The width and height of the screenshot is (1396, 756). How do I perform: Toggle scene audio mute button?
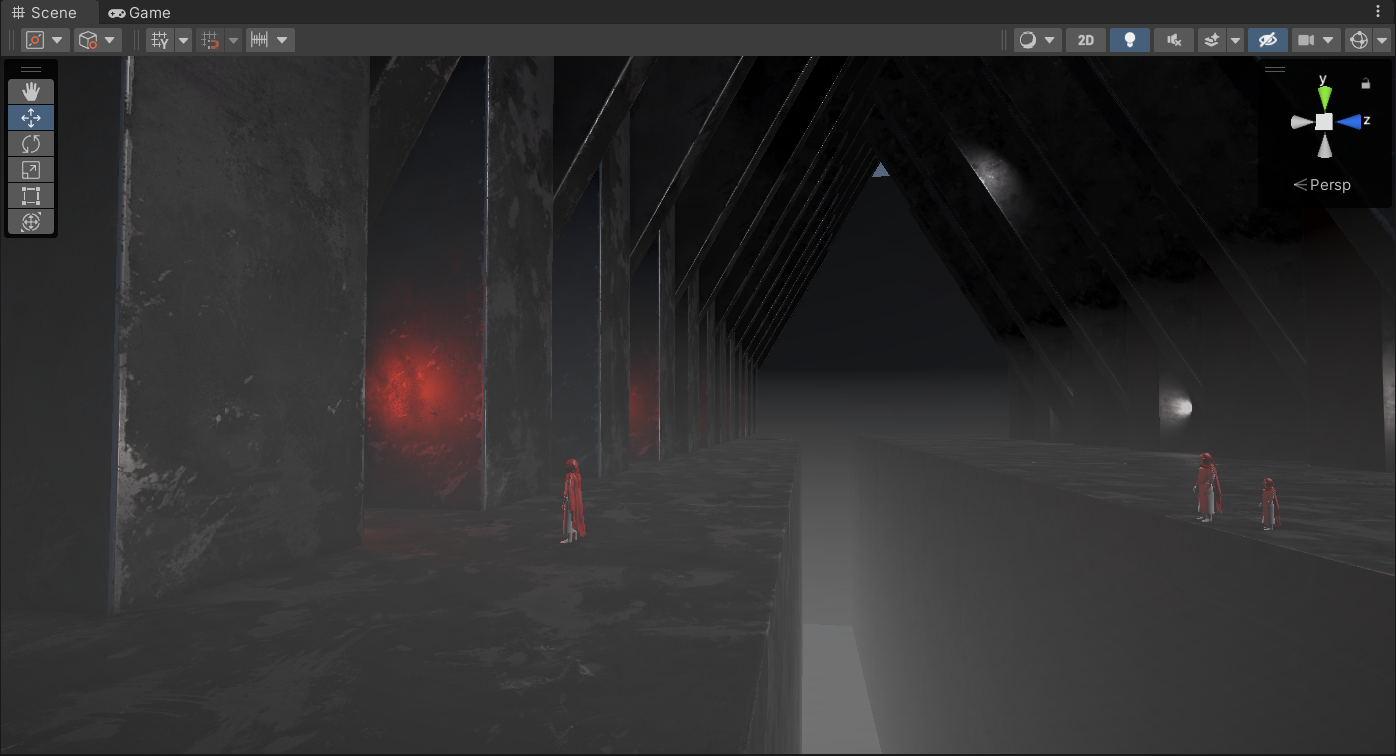(x=1174, y=40)
